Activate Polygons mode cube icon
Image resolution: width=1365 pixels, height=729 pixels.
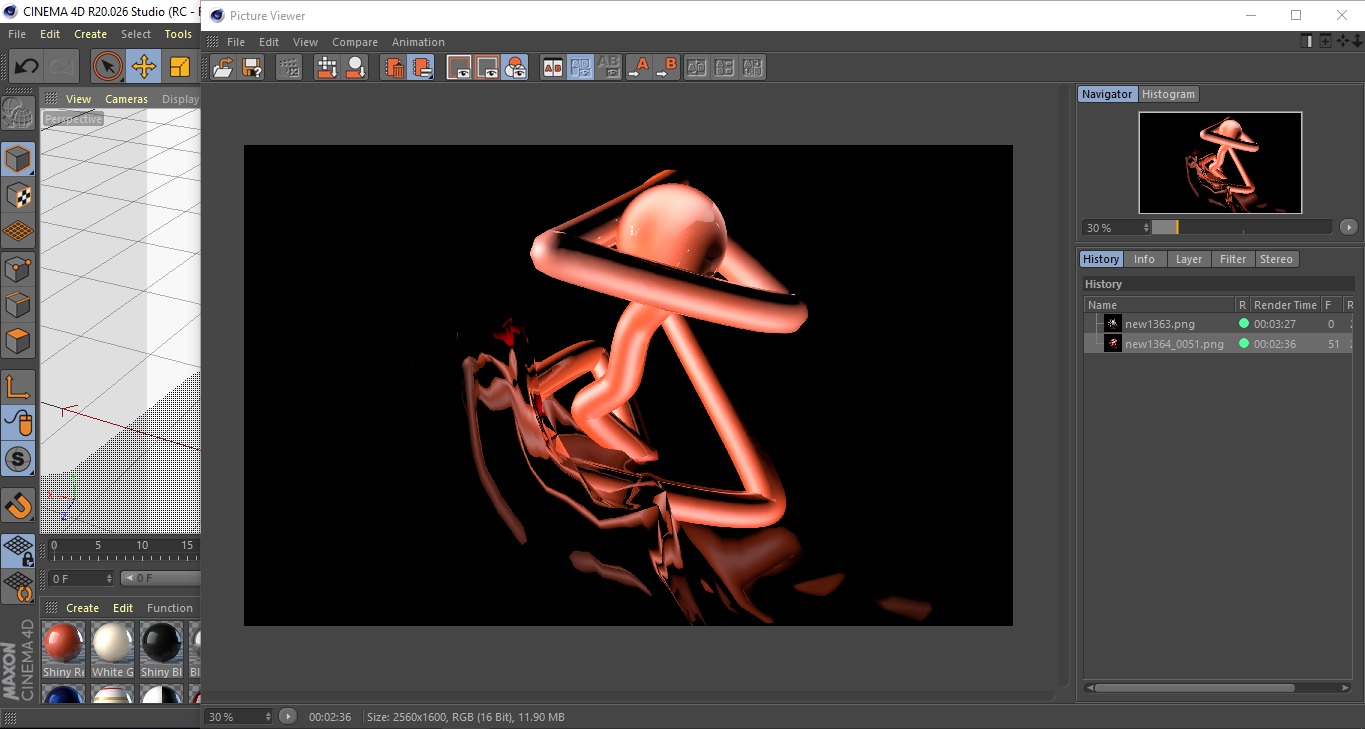point(18,340)
